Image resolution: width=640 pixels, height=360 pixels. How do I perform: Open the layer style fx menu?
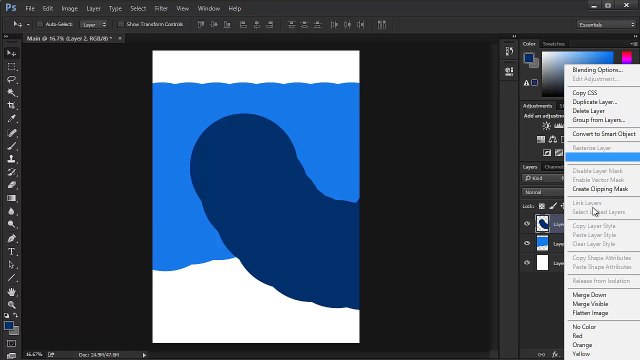(555, 354)
